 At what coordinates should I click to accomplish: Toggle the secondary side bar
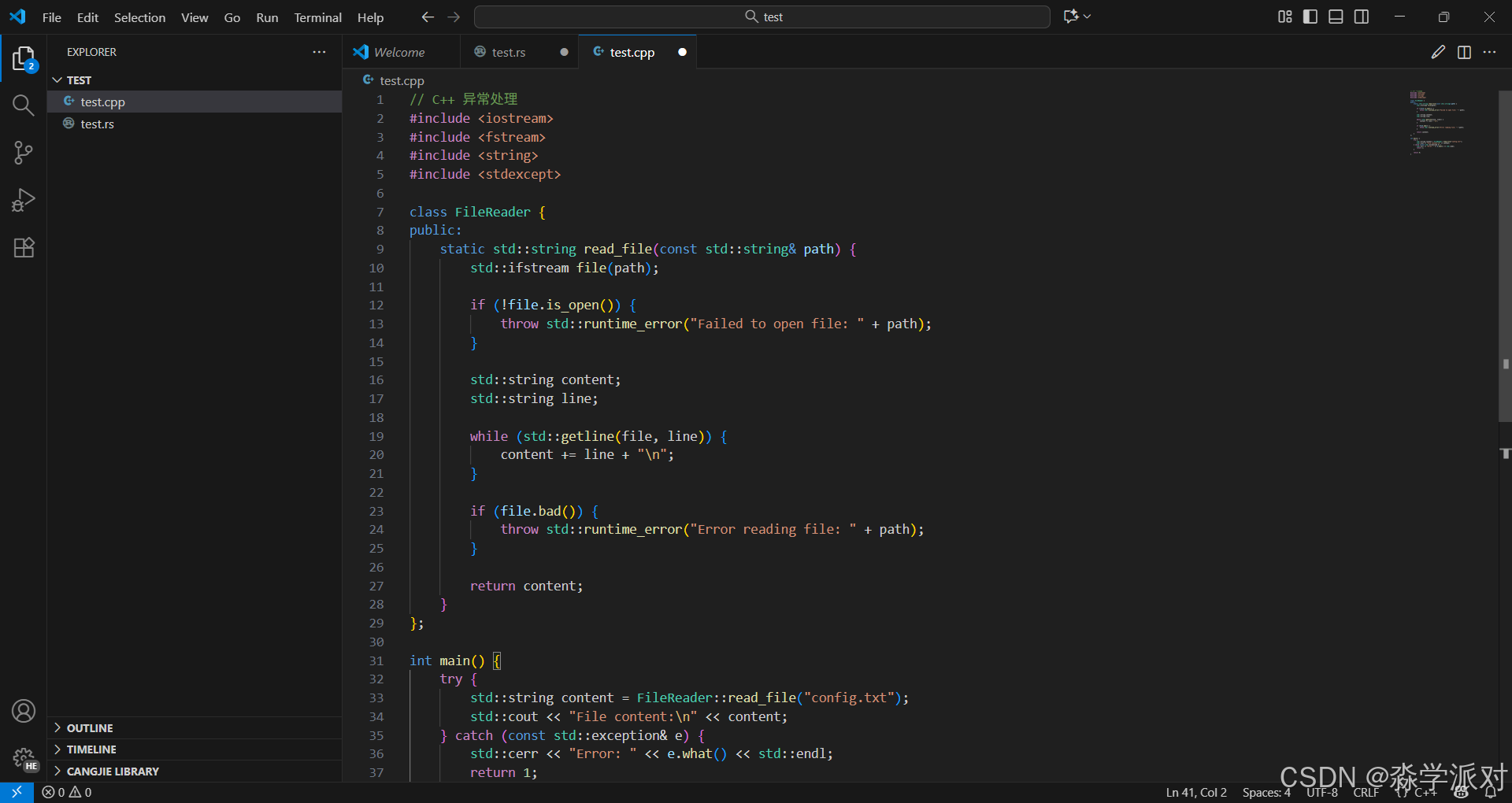click(1362, 17)
